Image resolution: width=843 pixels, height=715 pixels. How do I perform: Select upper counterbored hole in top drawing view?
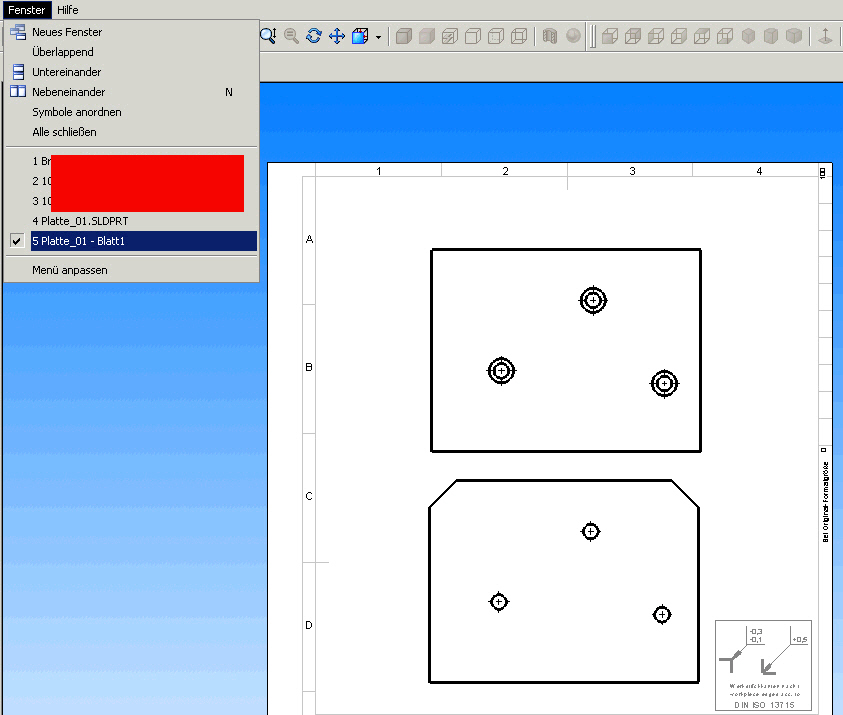593,300
